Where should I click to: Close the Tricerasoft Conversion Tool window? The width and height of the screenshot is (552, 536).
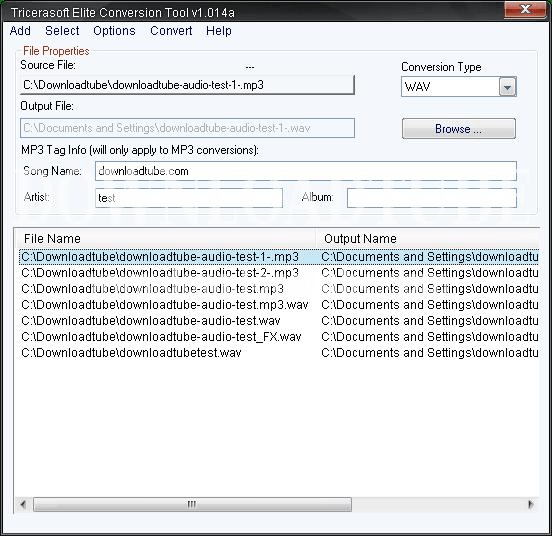click(525, 9)
